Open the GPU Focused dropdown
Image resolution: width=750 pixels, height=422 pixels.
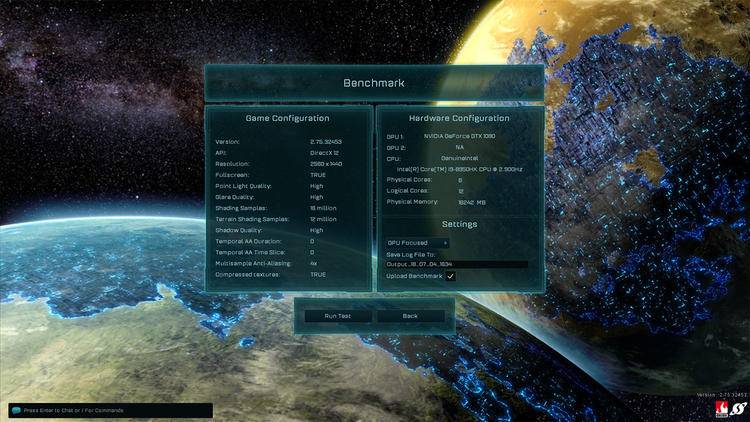[x=417, y=242]
